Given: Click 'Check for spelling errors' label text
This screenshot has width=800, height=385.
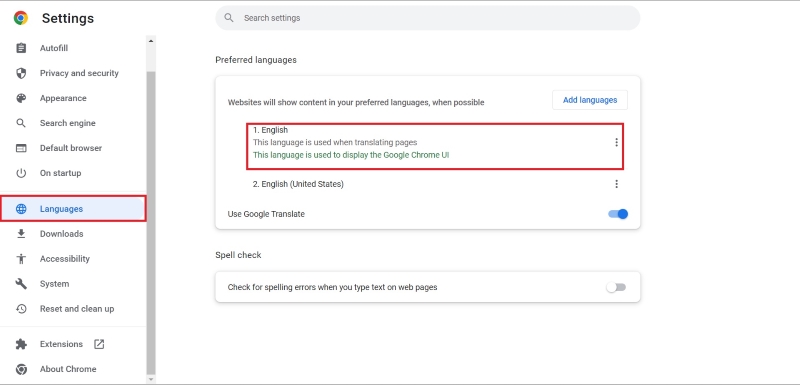Looking at the screenshot, I should [x=332, y=287].
